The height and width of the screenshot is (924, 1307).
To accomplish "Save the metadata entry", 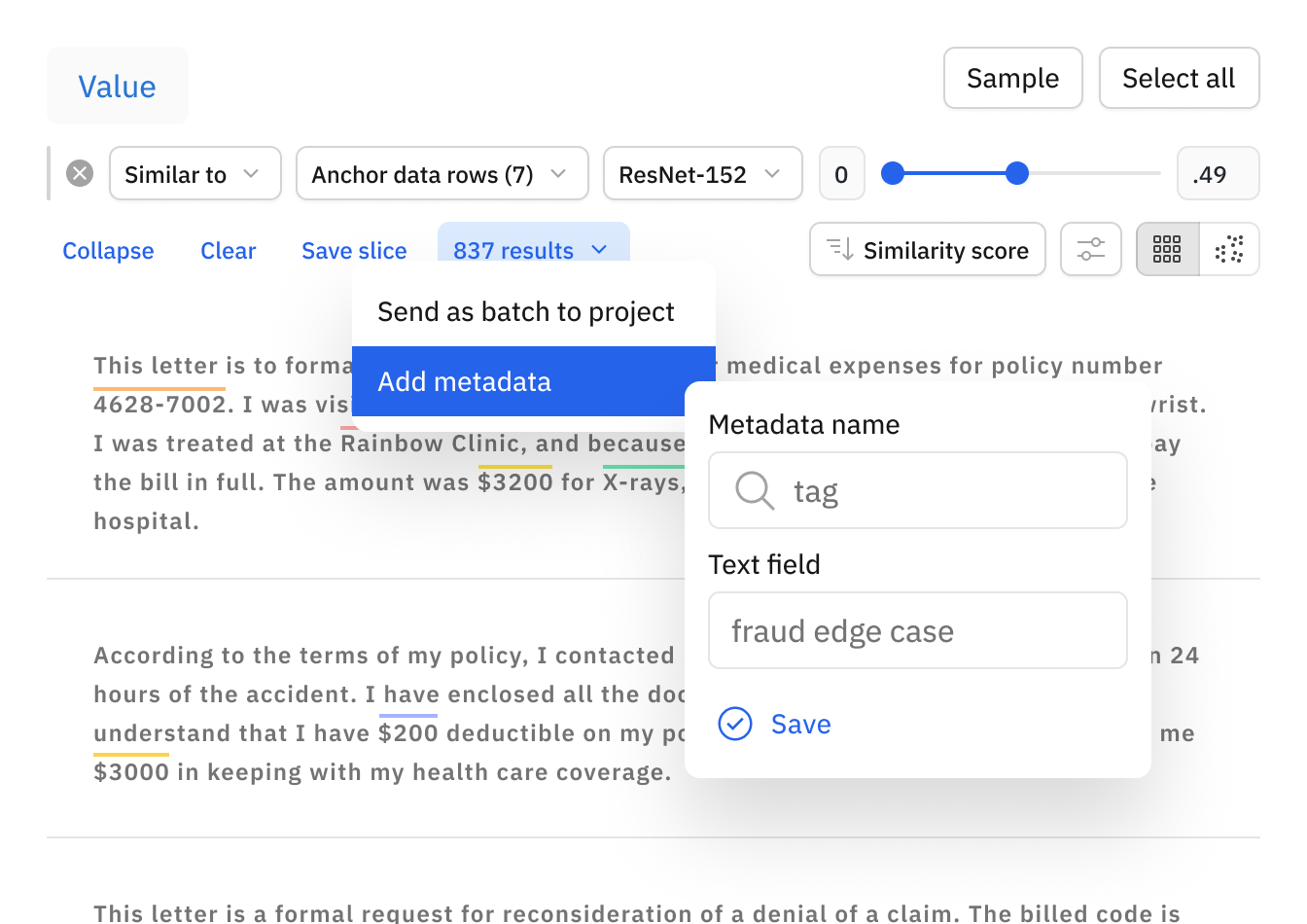I will tap(774, 724).
